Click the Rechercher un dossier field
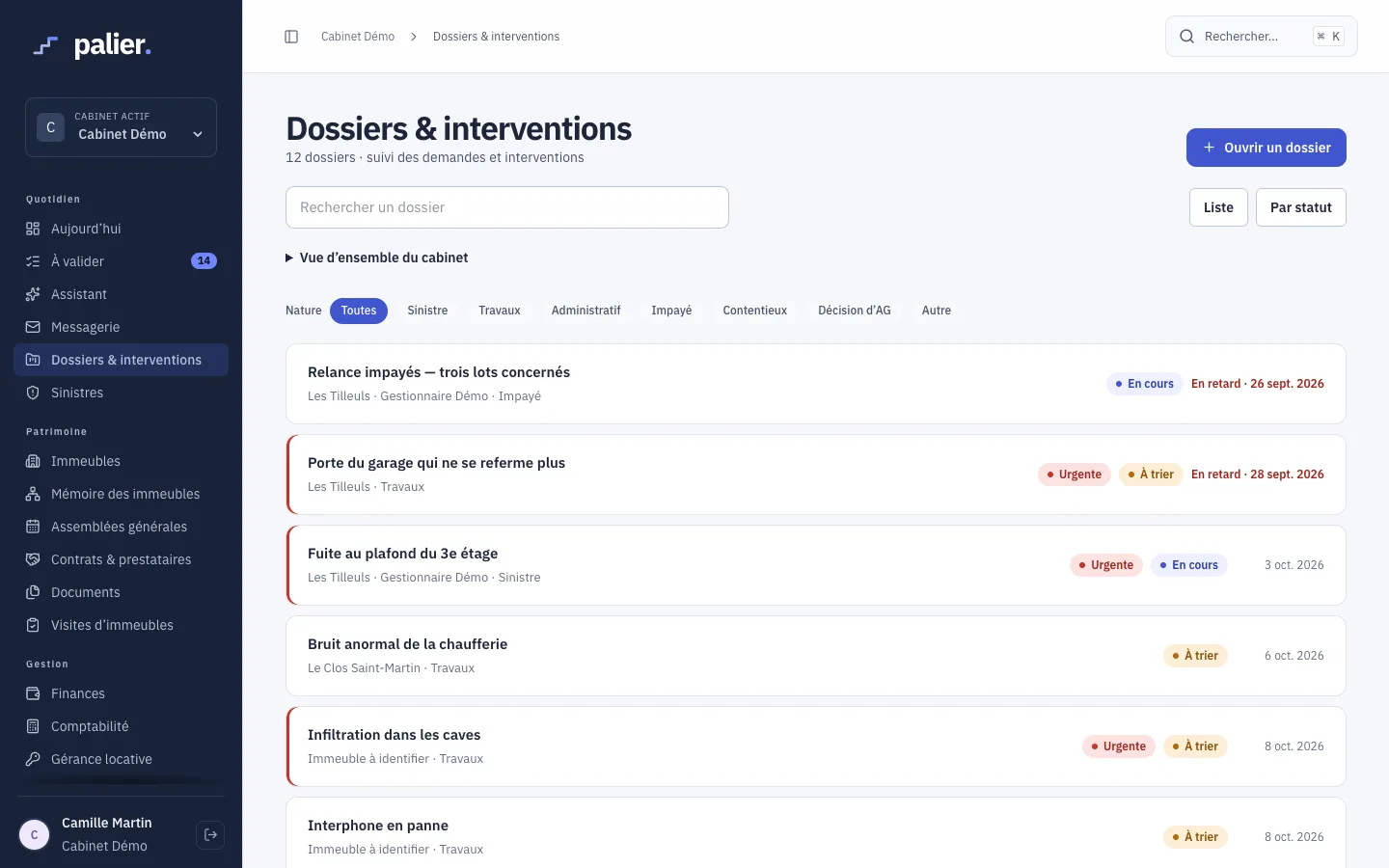The image size is (1389, 868). (507, 207)
